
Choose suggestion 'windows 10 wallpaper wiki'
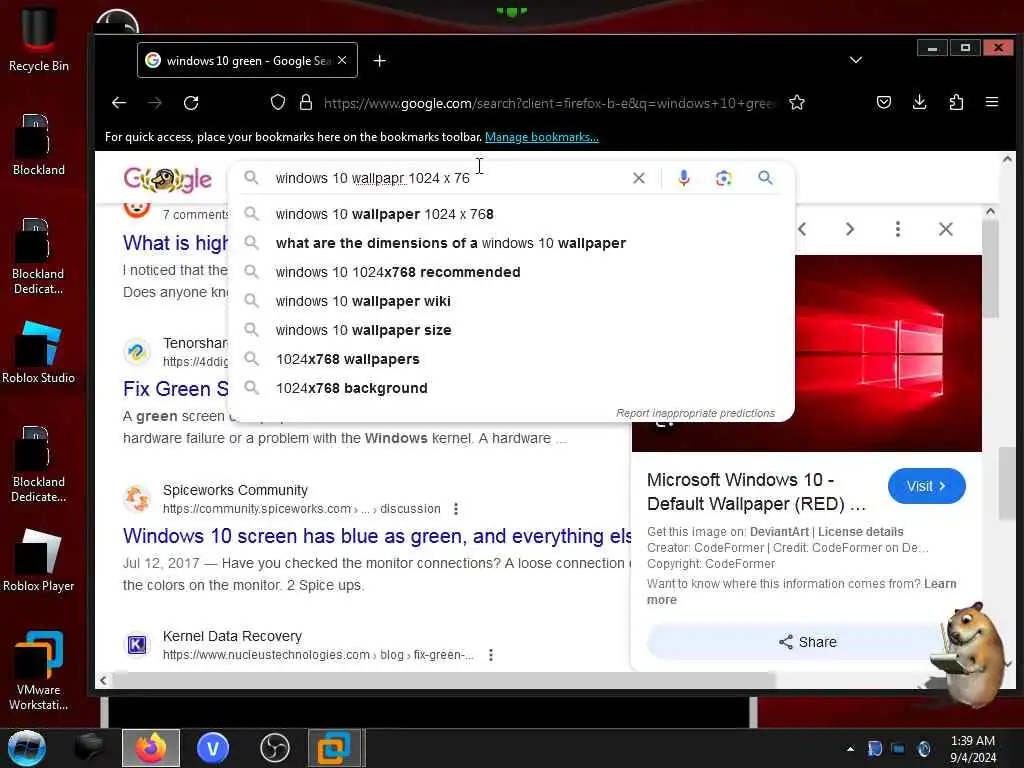(x=511, y=301)
